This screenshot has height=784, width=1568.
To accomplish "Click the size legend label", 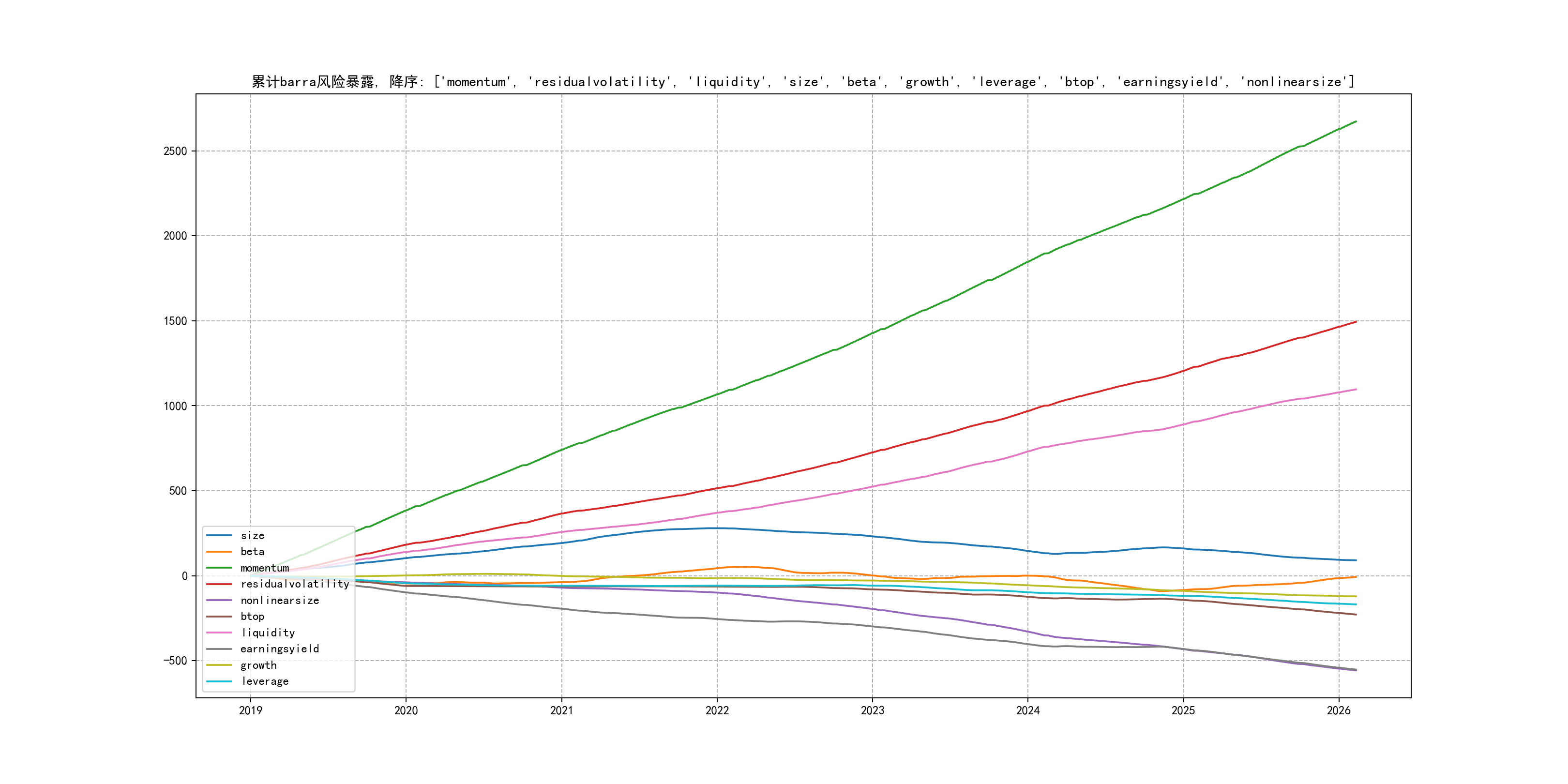I will [252, 536].
